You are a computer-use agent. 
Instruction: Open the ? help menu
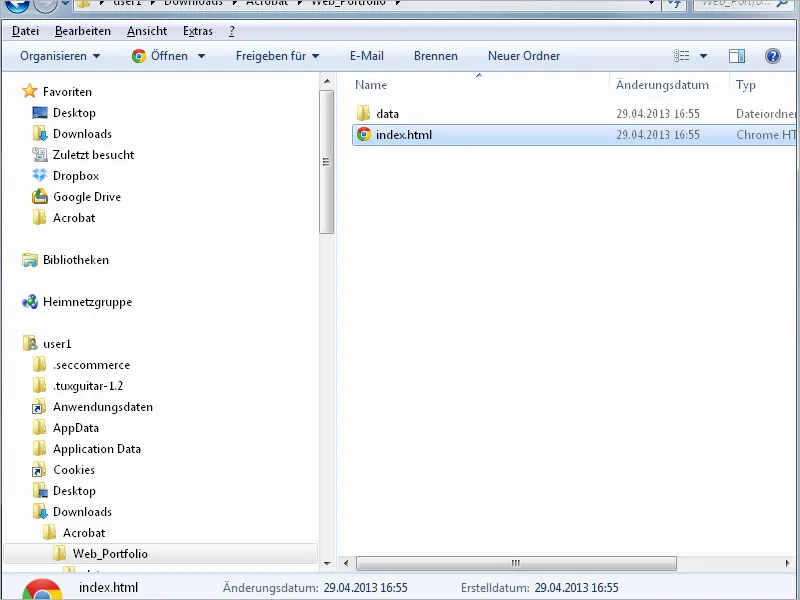point(232,31)
